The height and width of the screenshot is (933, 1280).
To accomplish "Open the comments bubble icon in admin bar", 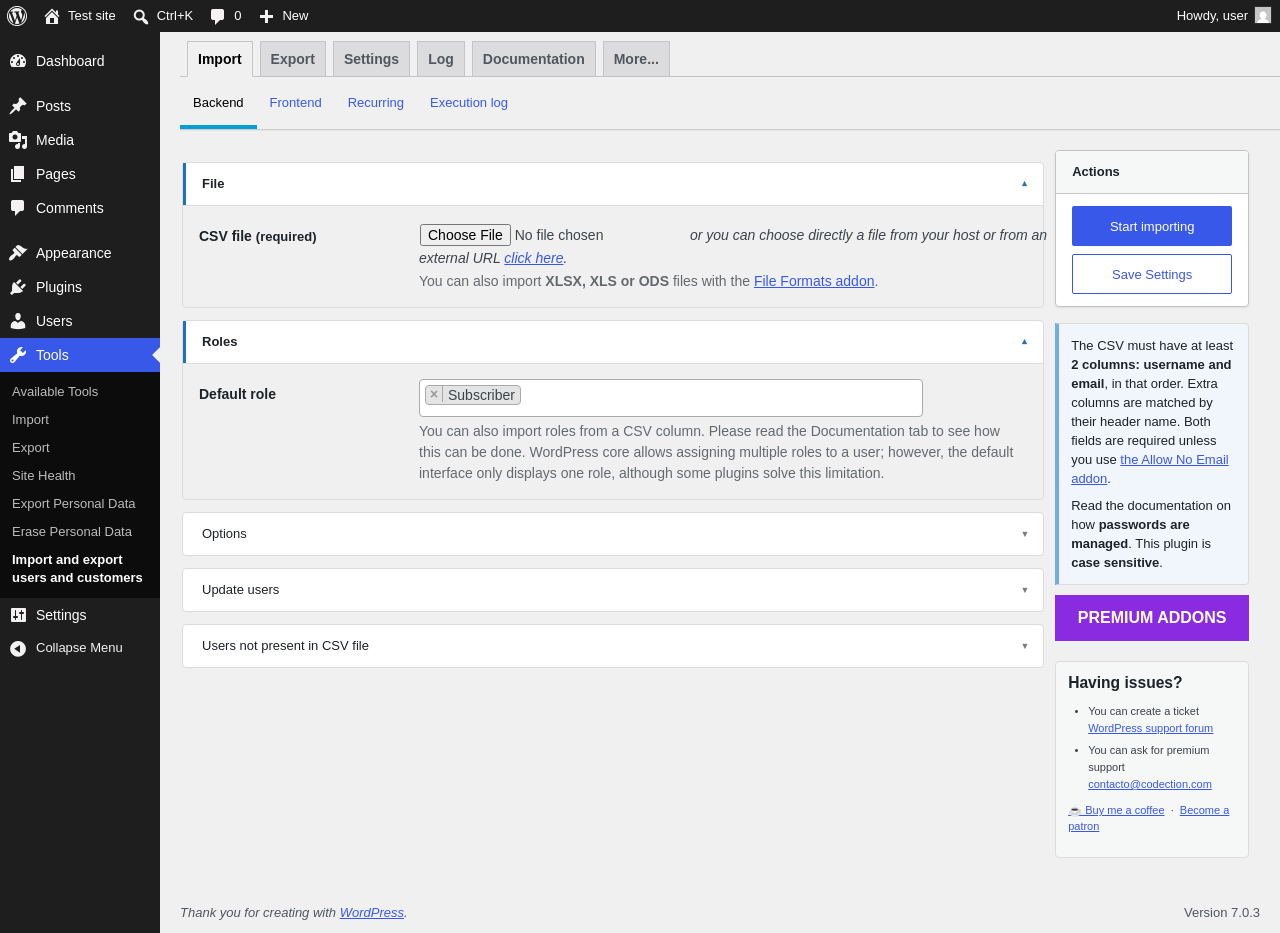I will tap(217, 16).
